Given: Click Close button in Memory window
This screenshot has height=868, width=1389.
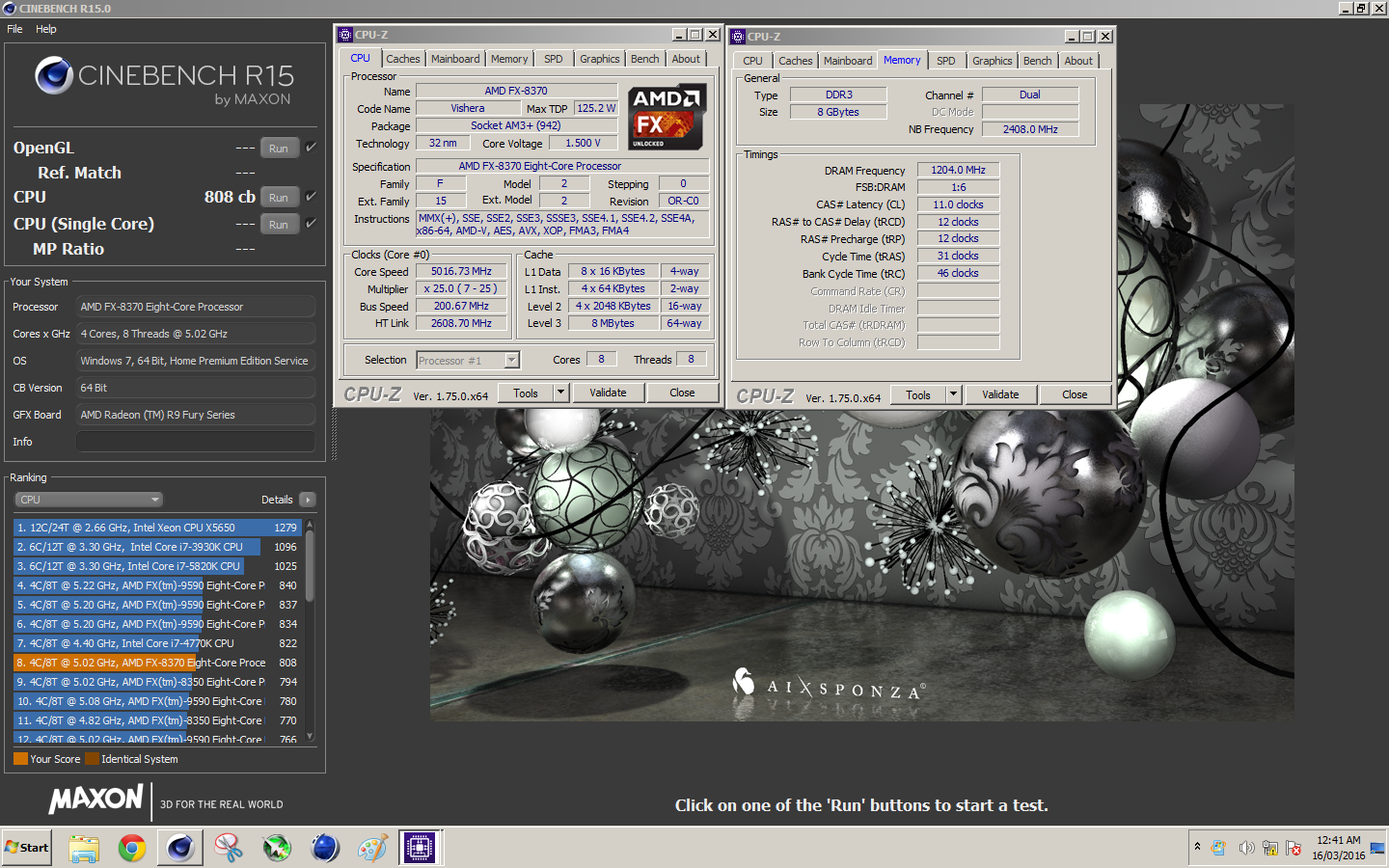Looking at the screenshot, I should [x=1075, y=394].
